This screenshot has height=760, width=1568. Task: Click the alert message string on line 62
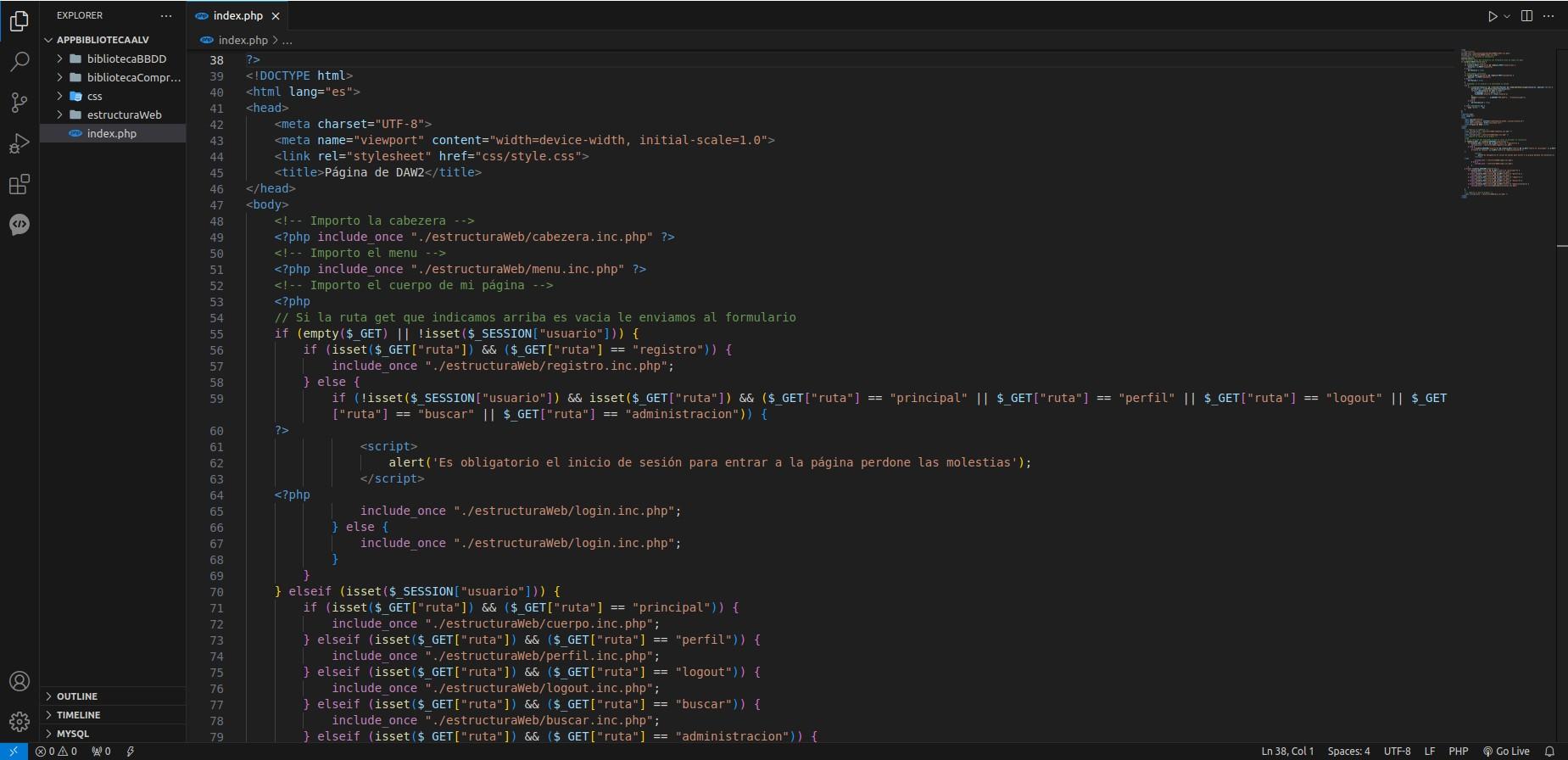724,462
